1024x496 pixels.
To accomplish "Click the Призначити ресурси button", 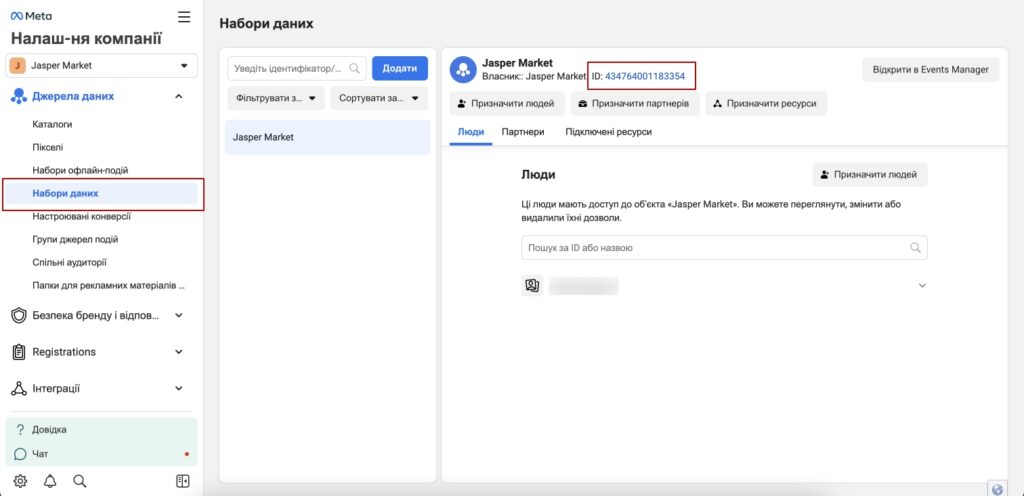I will click(x=766, y=104).
